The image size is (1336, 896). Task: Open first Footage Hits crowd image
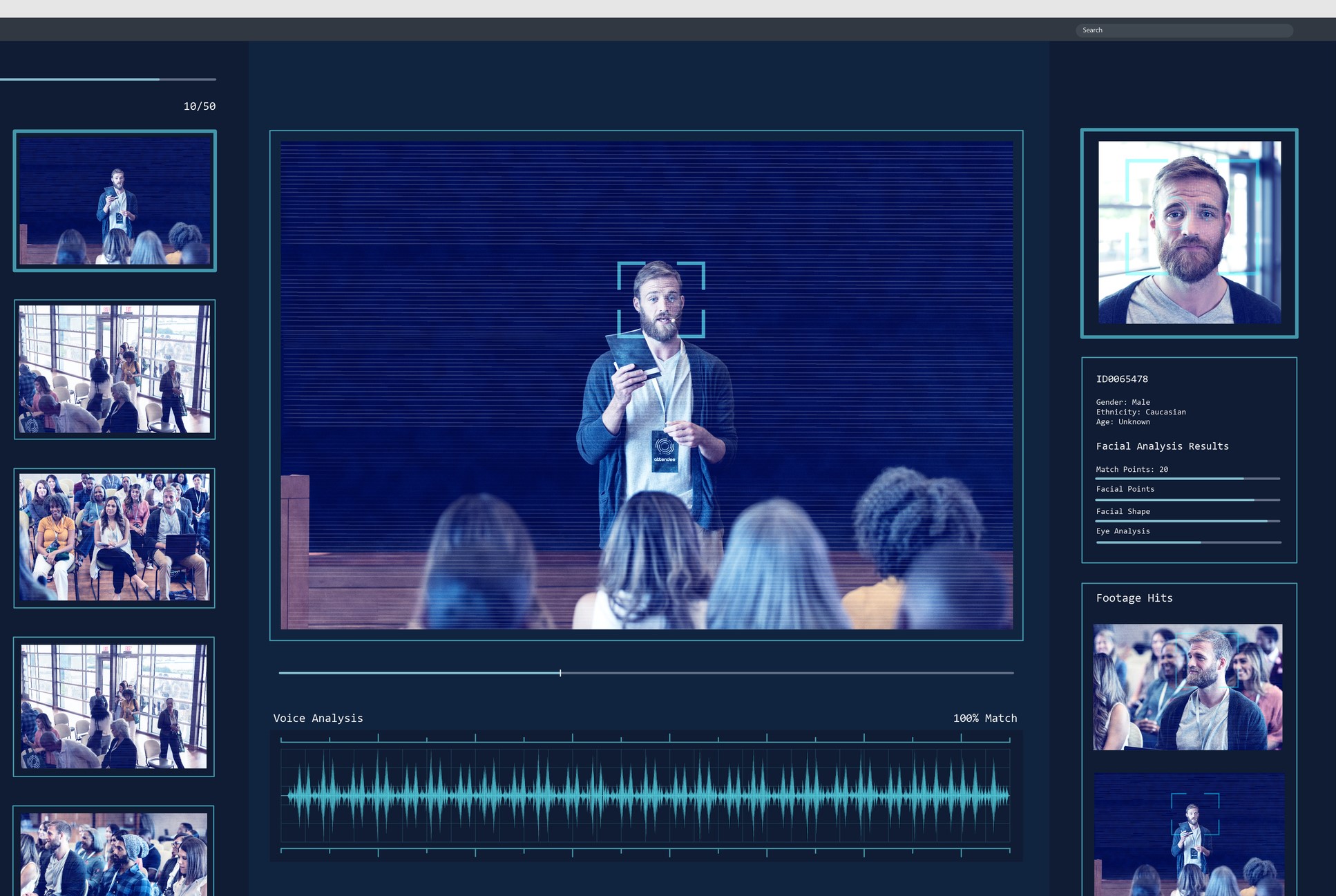click(x=1187, y=687)
